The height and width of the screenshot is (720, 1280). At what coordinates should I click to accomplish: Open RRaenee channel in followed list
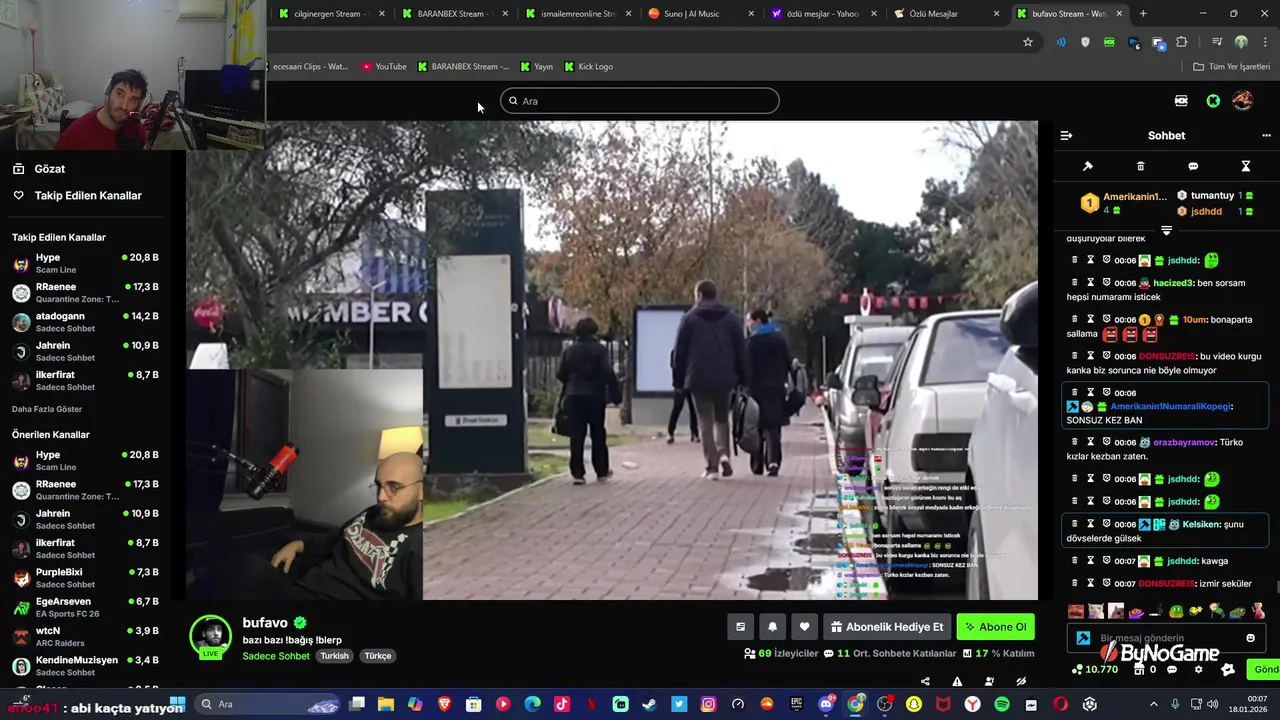pos(85,292)
